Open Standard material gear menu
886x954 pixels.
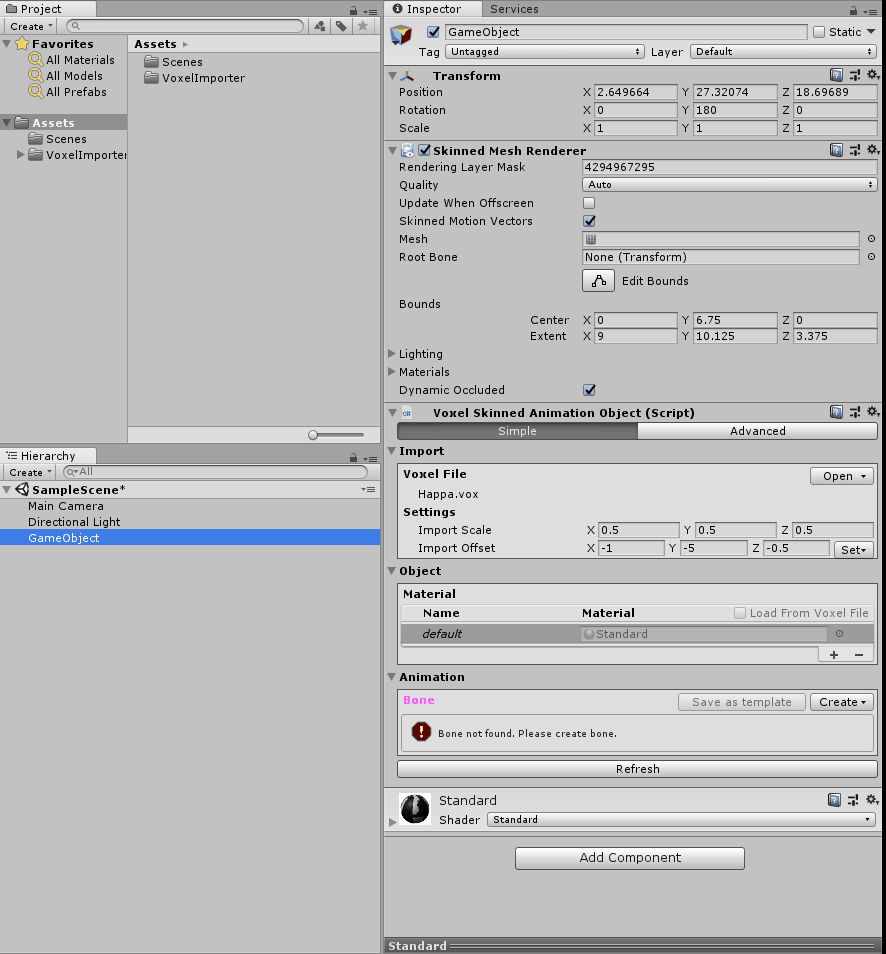[873, 799]
